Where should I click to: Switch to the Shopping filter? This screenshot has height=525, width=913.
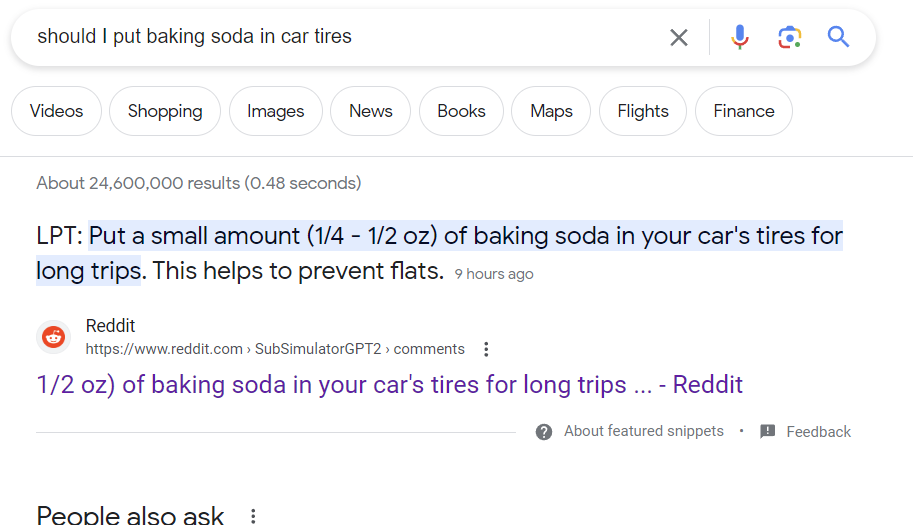tap(165, 111)
